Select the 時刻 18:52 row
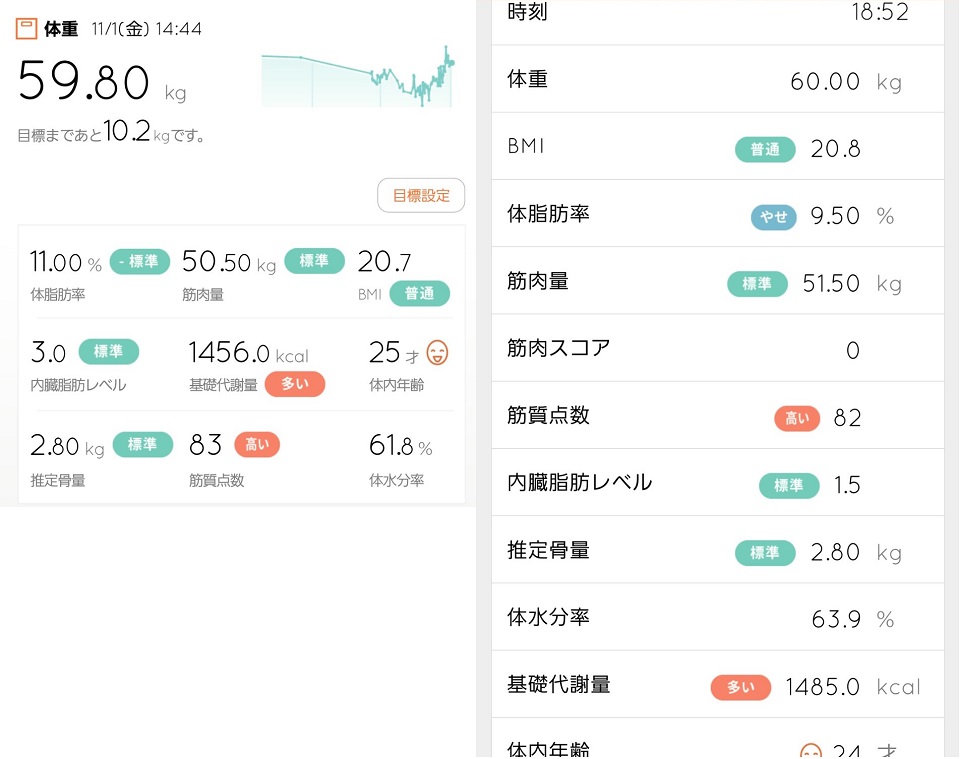Screen dimensions: 960x759 point(718,18)
